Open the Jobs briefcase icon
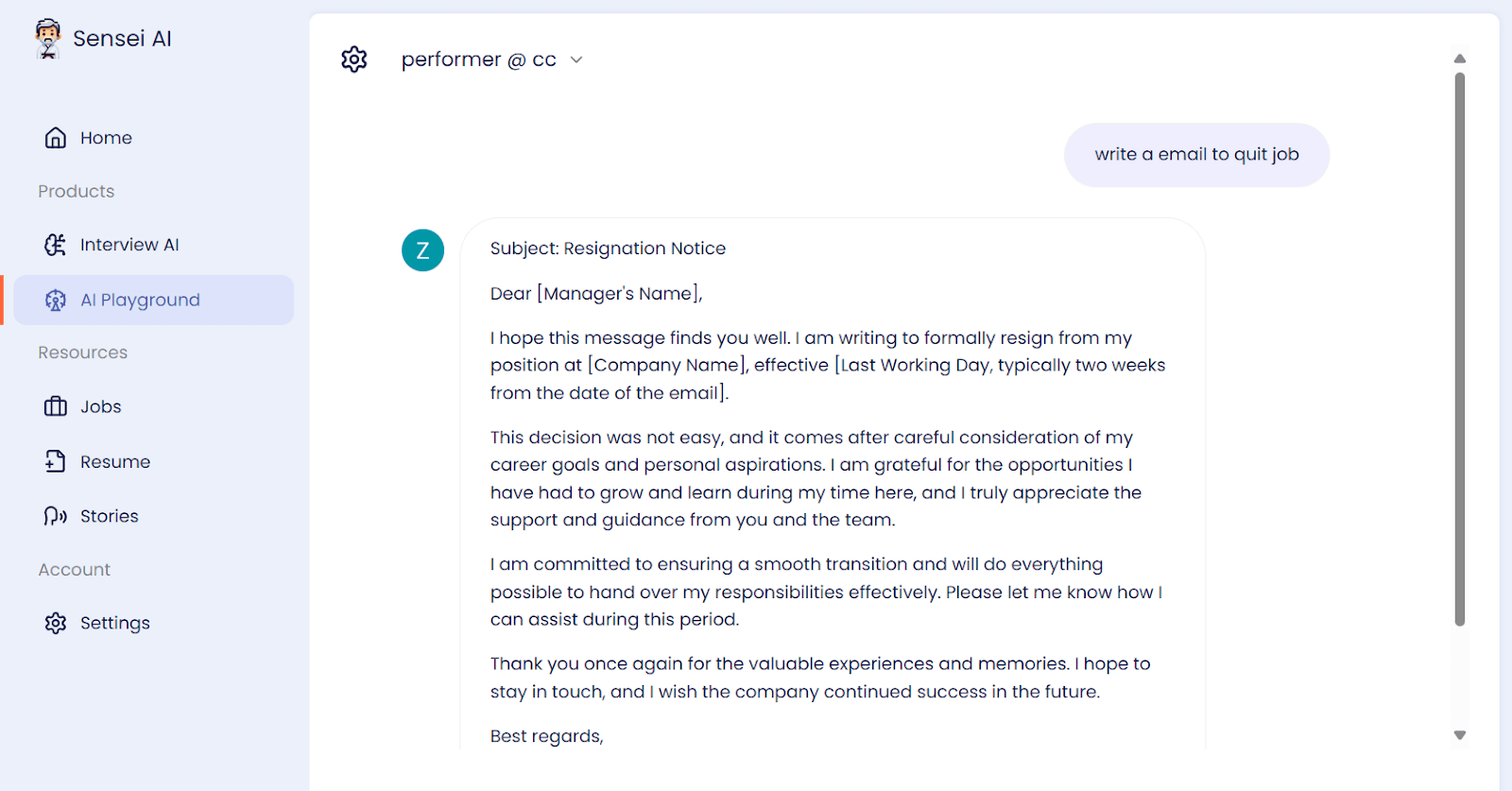 [x=56, y=406]
